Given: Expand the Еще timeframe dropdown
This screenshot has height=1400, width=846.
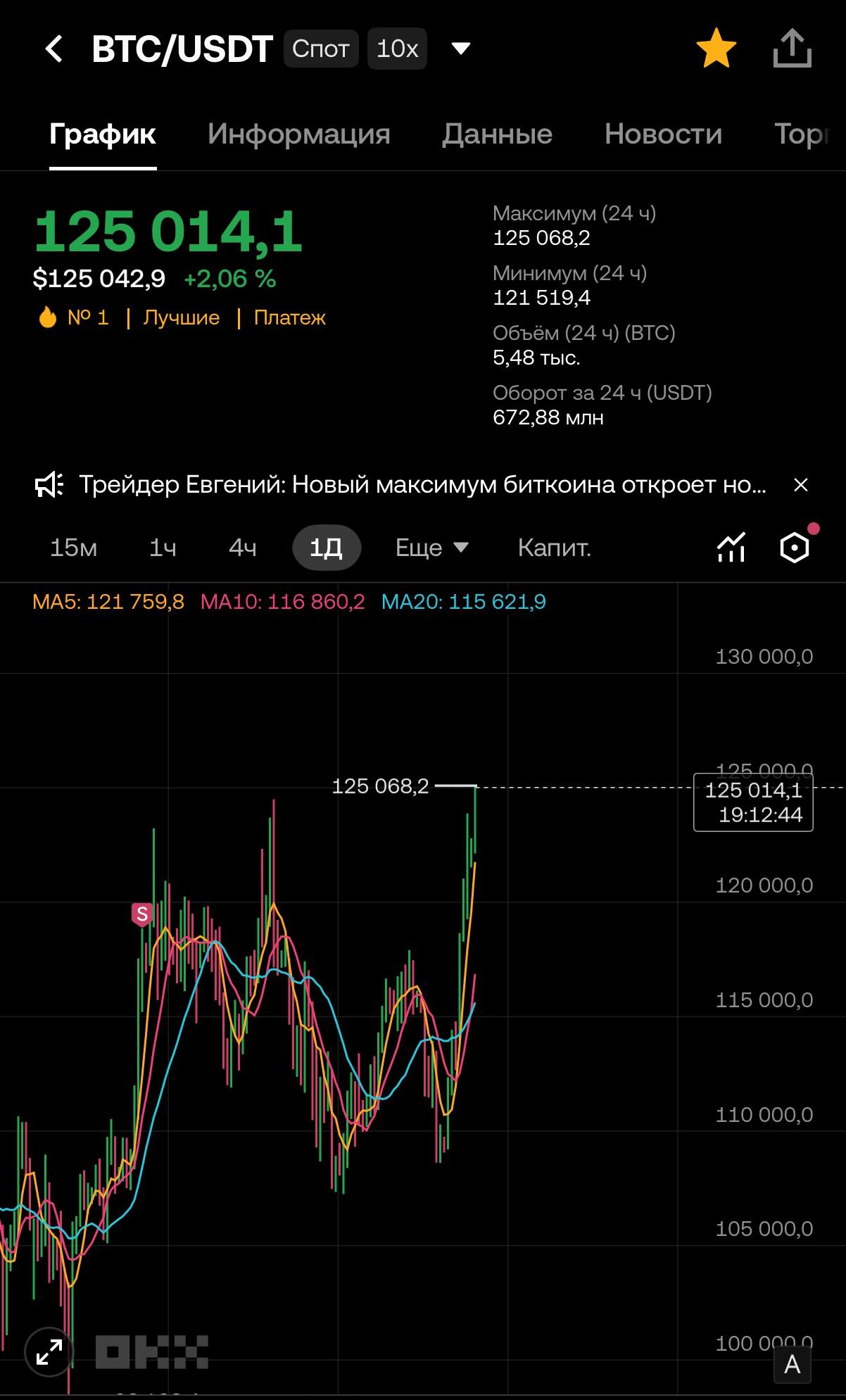Looking at the screenshot, I should pyautogui.click(x=431, y=548).
